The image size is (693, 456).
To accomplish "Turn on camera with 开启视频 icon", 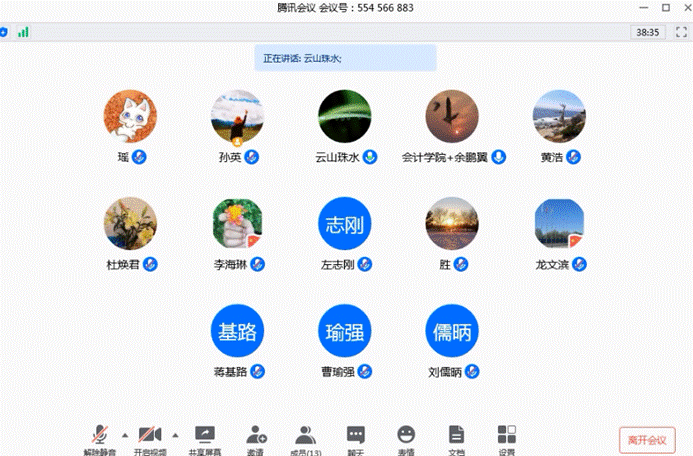I will (151, 436).
